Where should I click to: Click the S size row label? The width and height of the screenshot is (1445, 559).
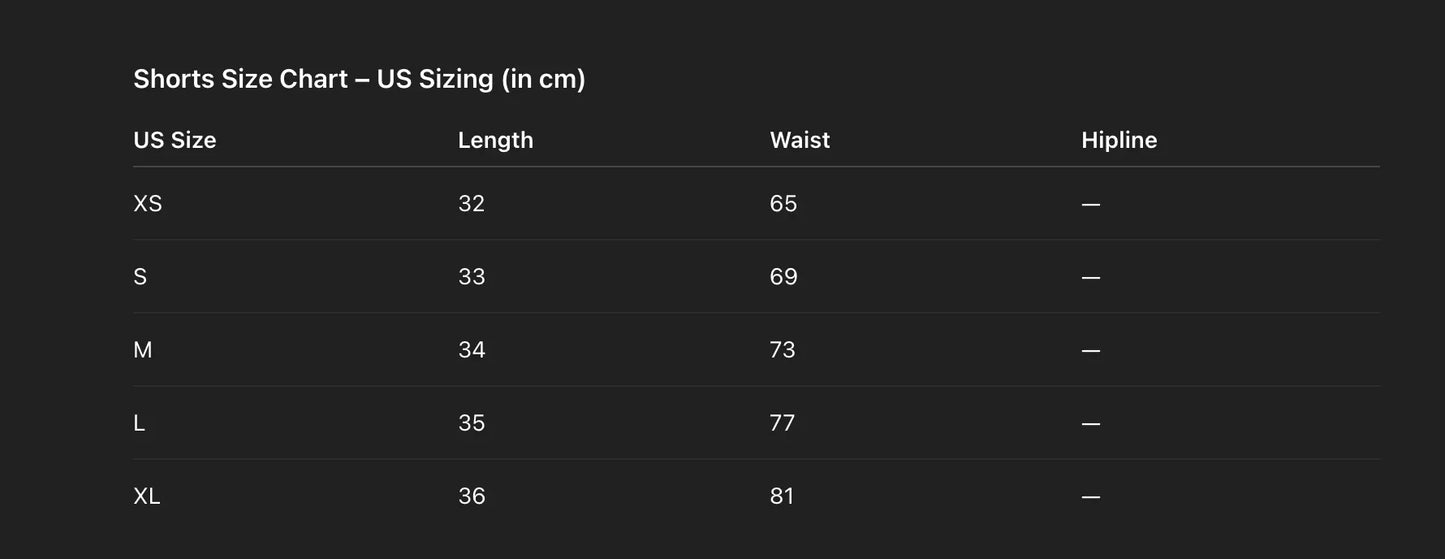click(x=140, y=277)
